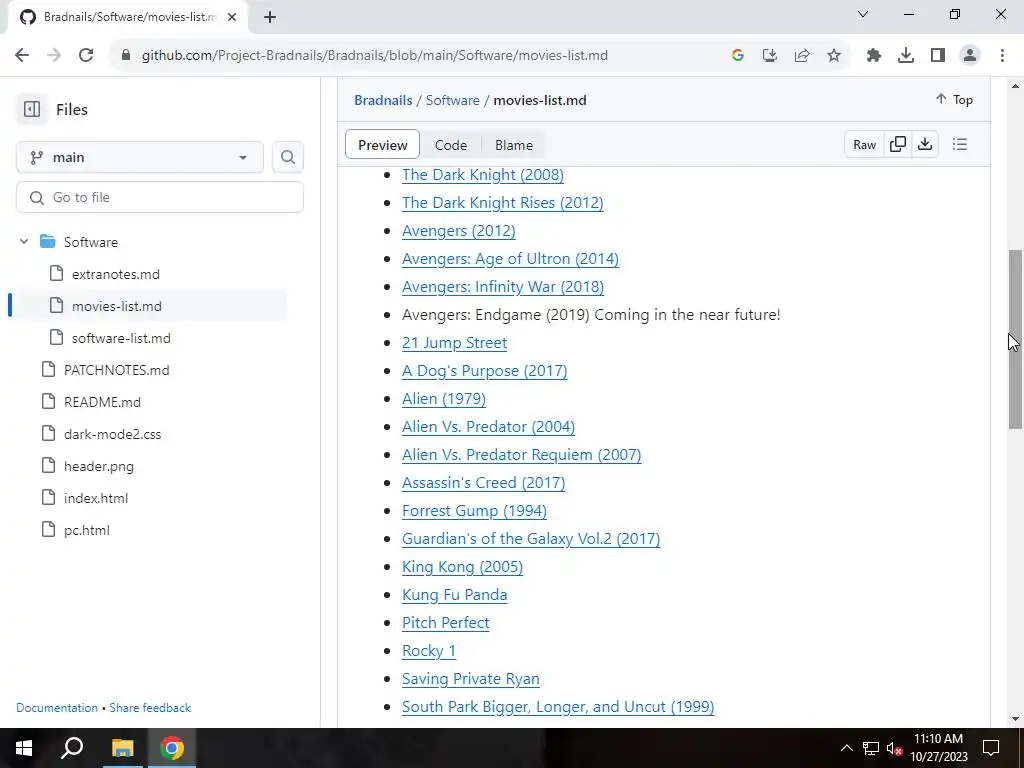Open Chrome three-dot menu

coord(1002,56)
